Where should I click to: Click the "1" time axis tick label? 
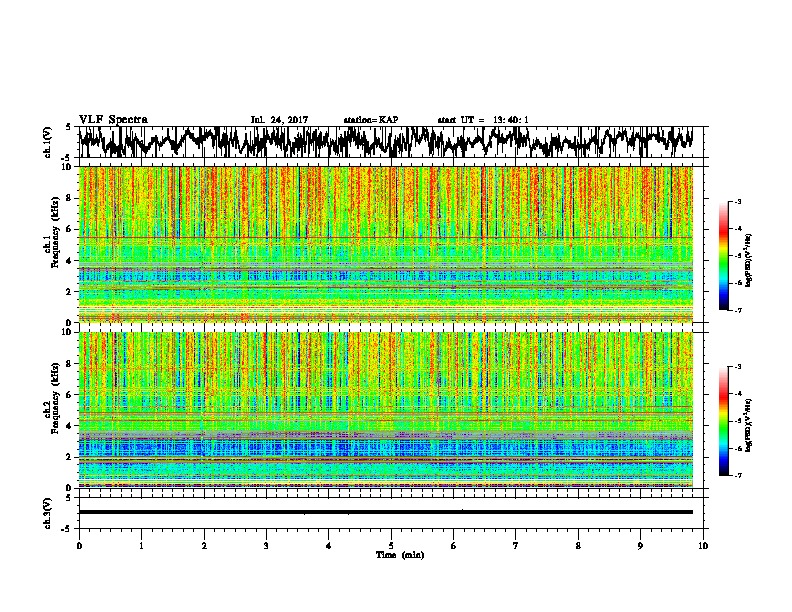coord(141,546)
